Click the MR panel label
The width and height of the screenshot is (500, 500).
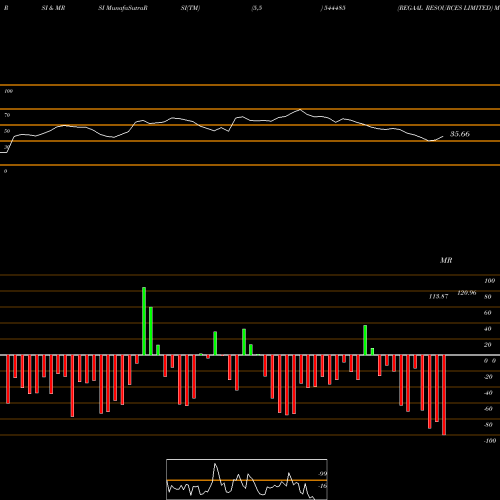pos(446,260)
